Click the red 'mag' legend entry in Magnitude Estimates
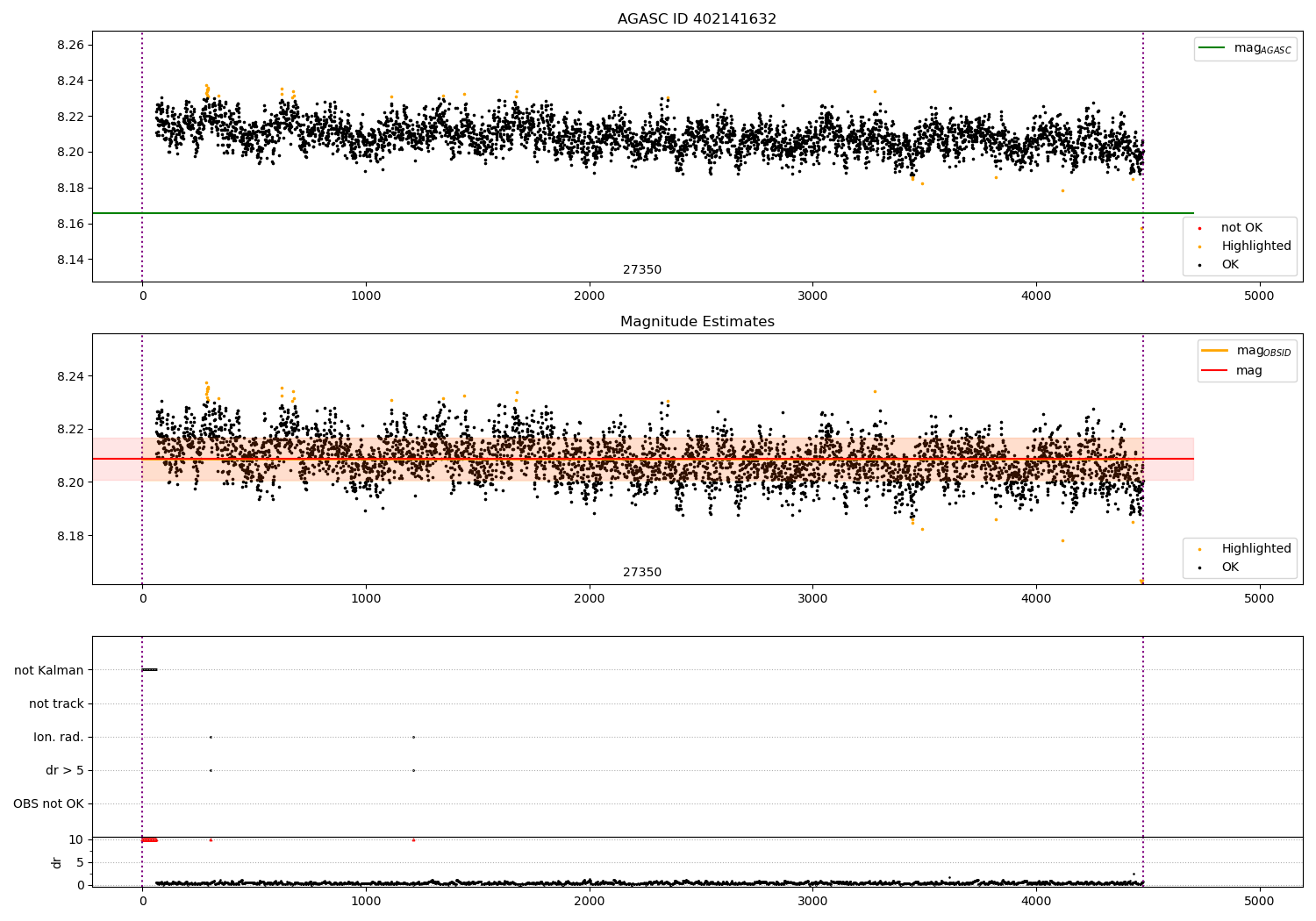1316x921 pixels. click(1249, 371)
